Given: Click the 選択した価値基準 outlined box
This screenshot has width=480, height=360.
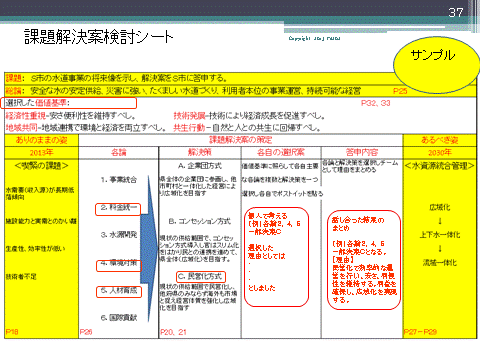Looking at the screenshot, I should [69, 103].
